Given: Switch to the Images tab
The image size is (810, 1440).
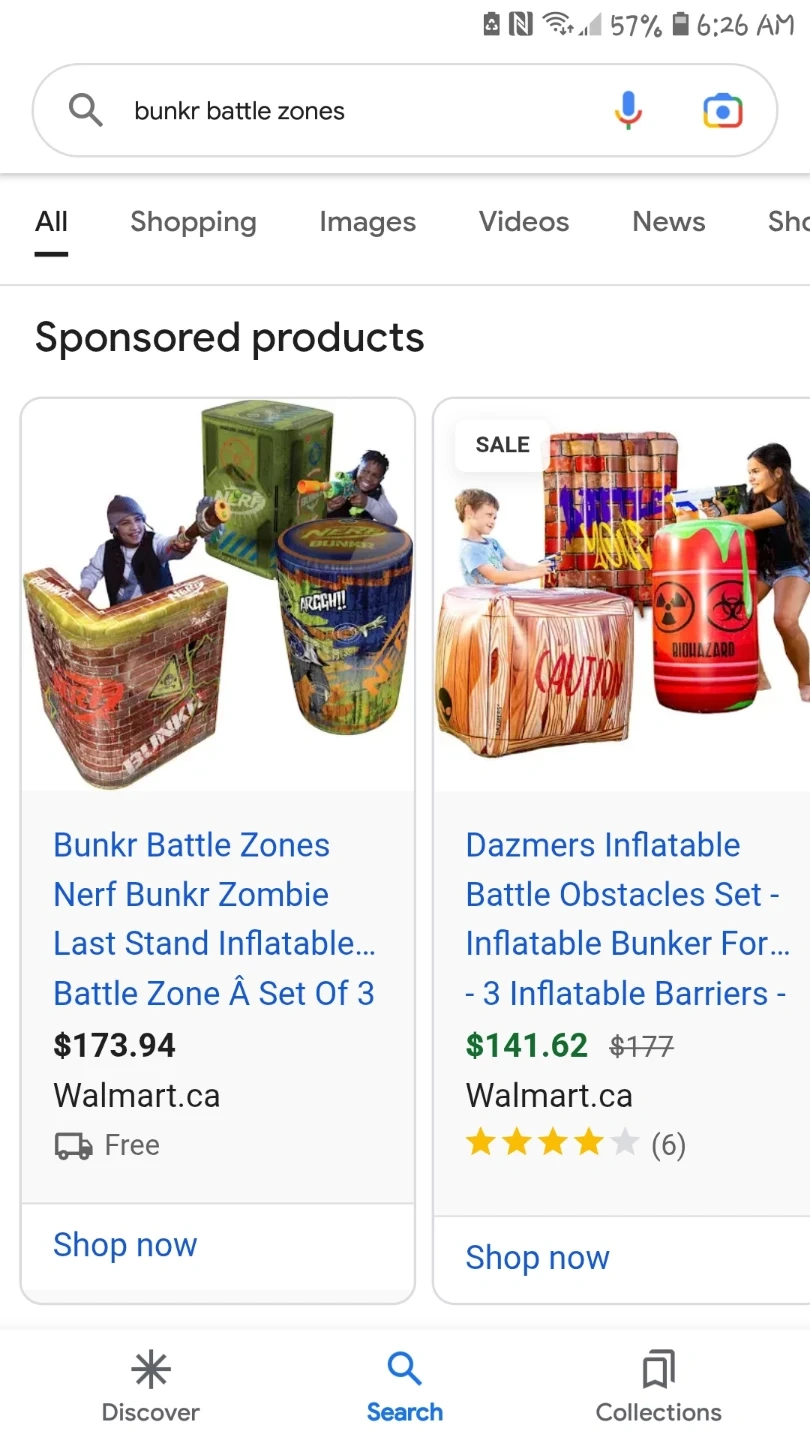Looking at the screenshot, I should click(367, 222).
